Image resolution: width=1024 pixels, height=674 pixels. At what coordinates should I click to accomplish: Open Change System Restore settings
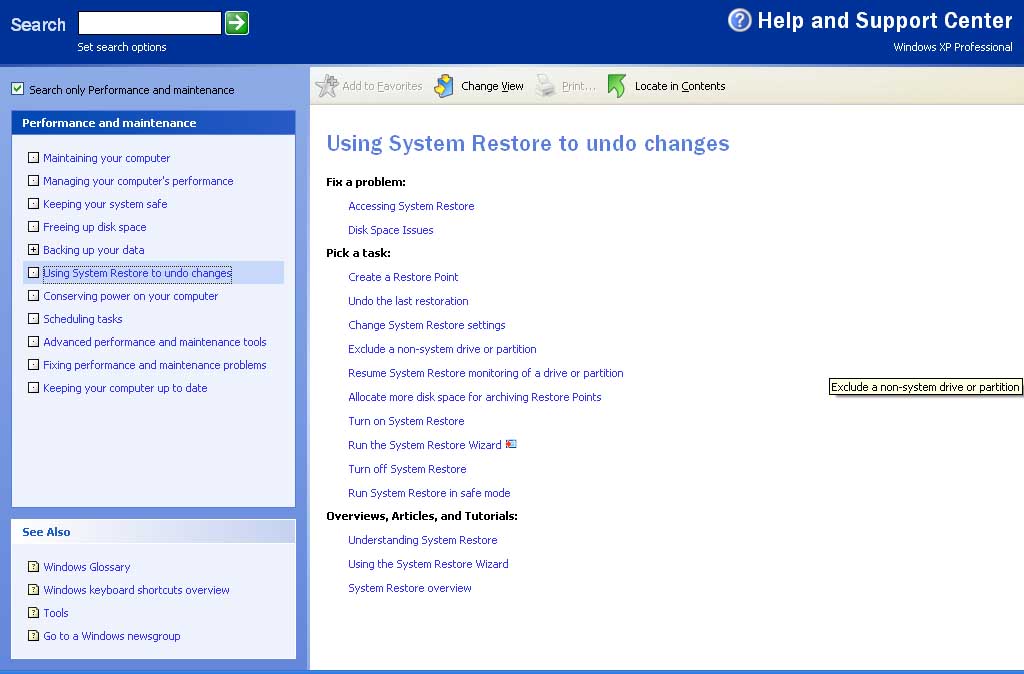pyautogui.click(x=426, y=325)
